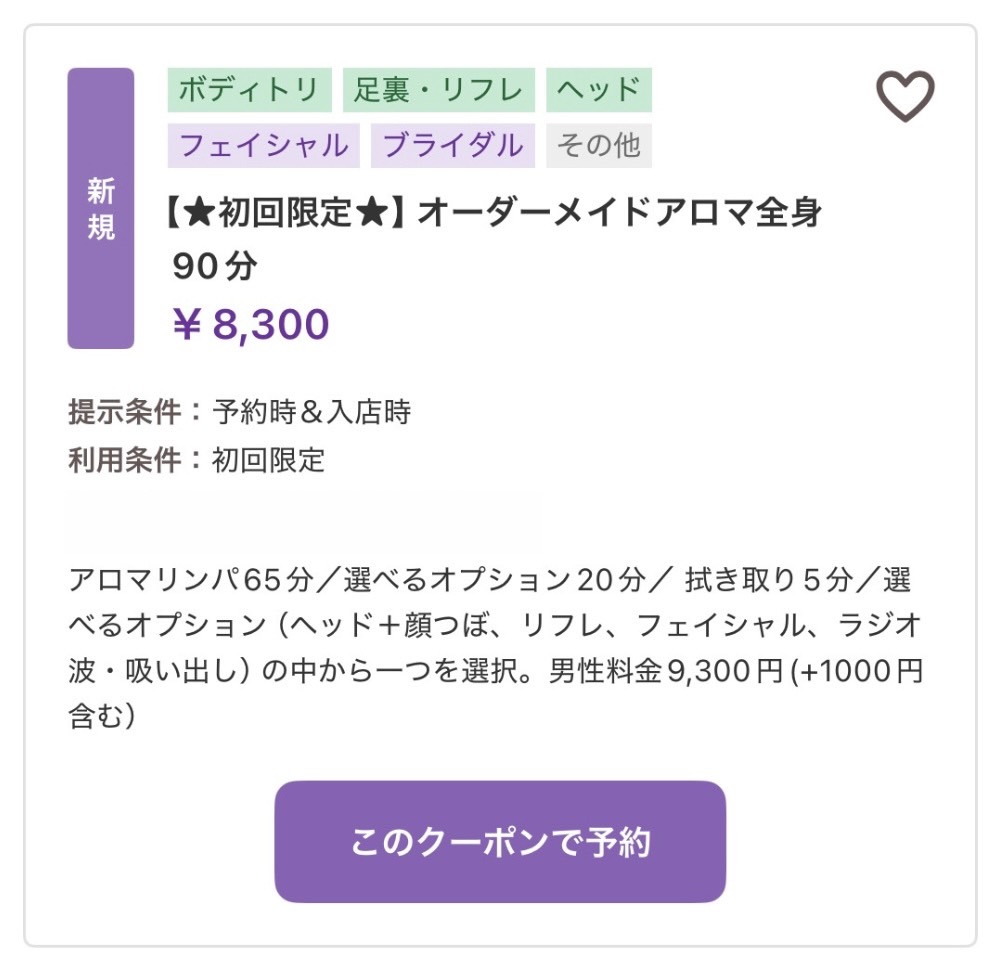Viewport: 1008px width, 962px height.
Task: Click the 含む） final description line
Action: pos(102,716)
